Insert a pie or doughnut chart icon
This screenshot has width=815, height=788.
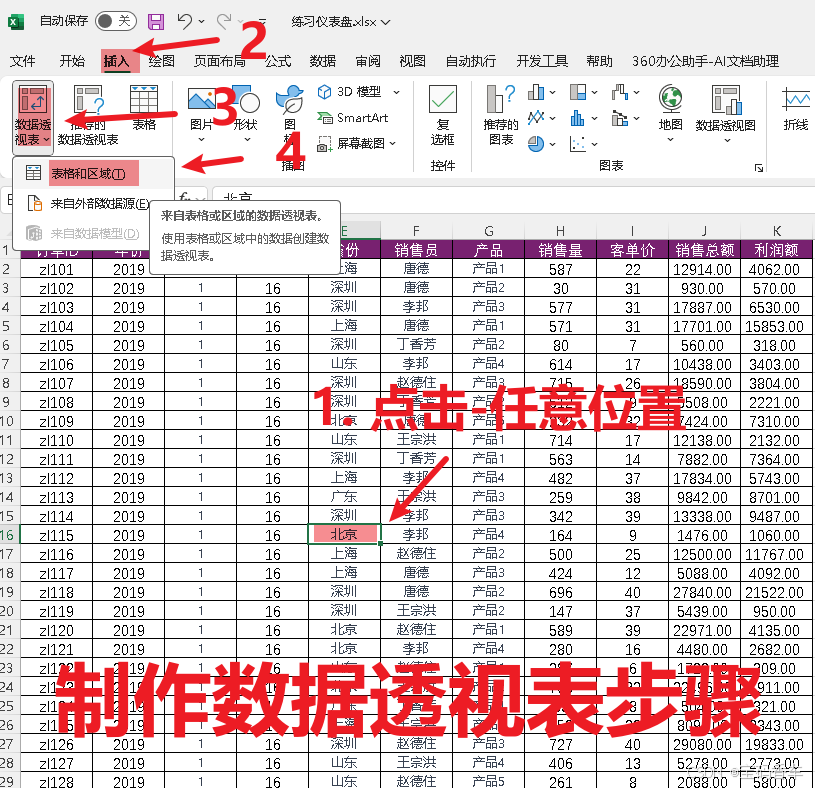pos(536,143)
